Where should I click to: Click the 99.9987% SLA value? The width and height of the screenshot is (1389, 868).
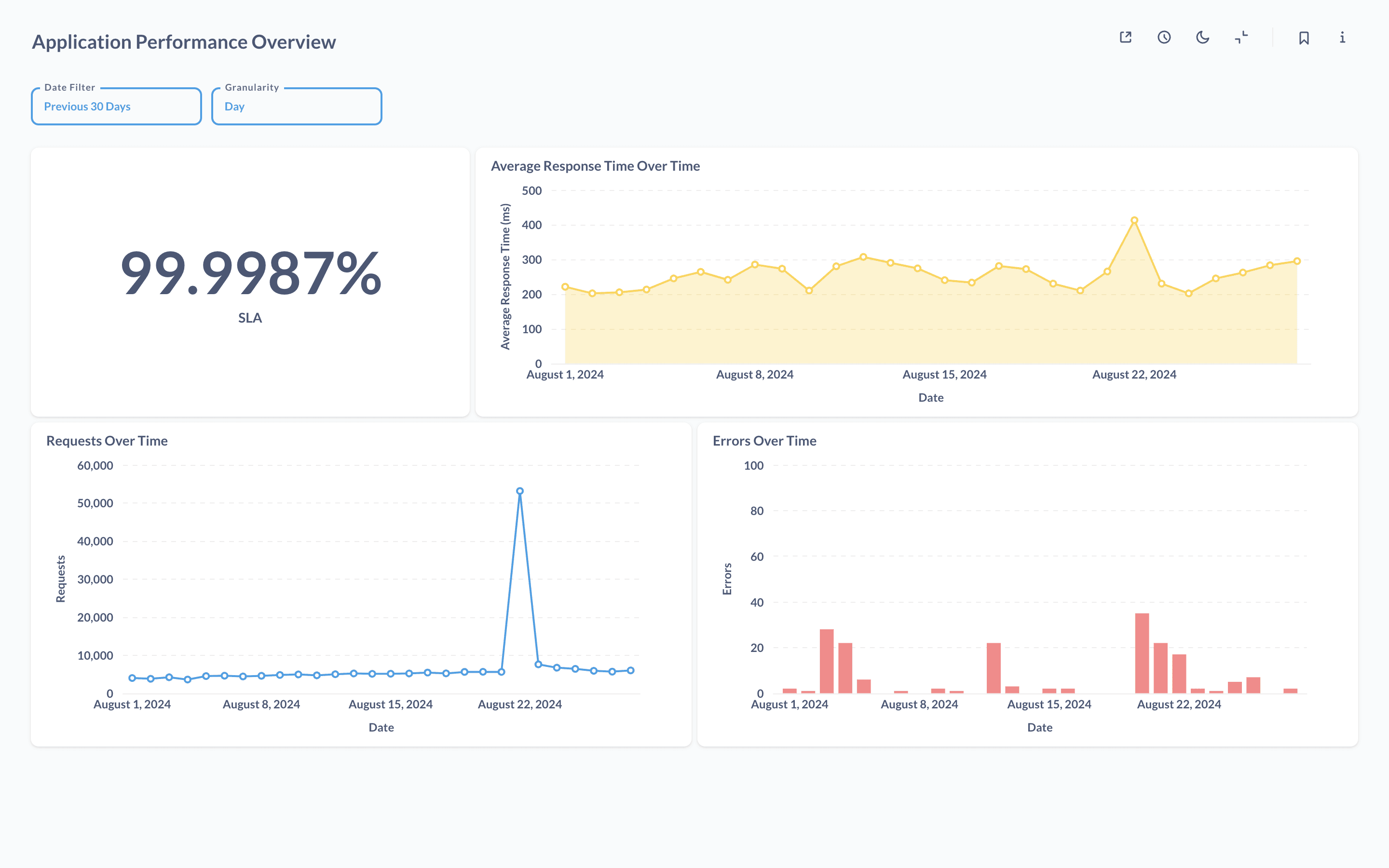251,273
